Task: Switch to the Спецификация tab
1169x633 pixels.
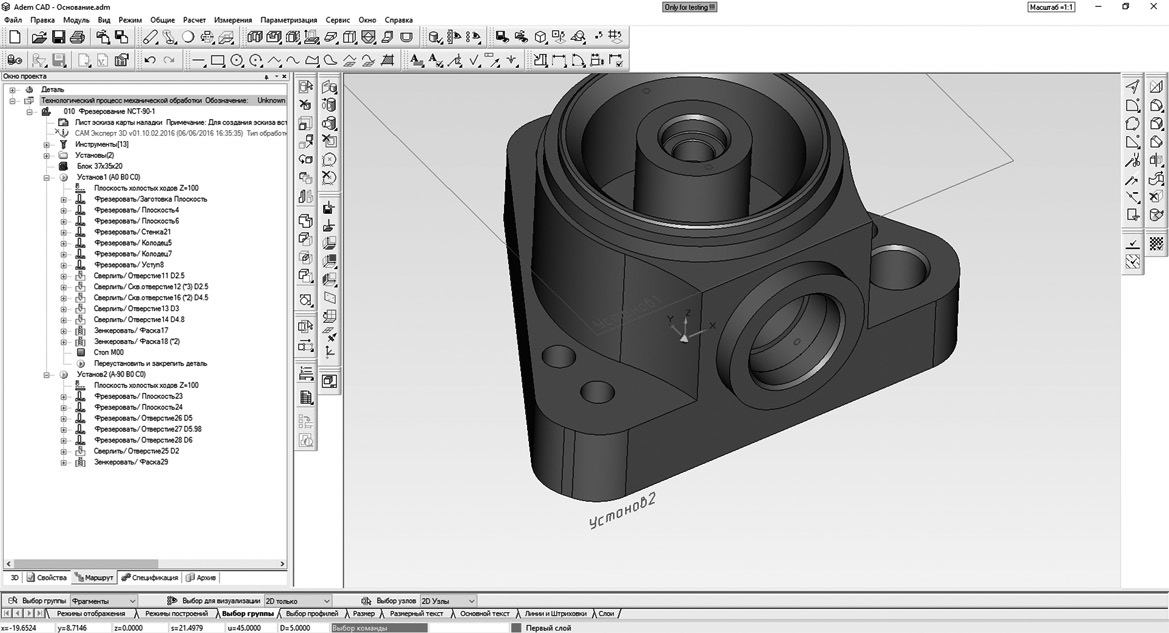Action: 150,577
